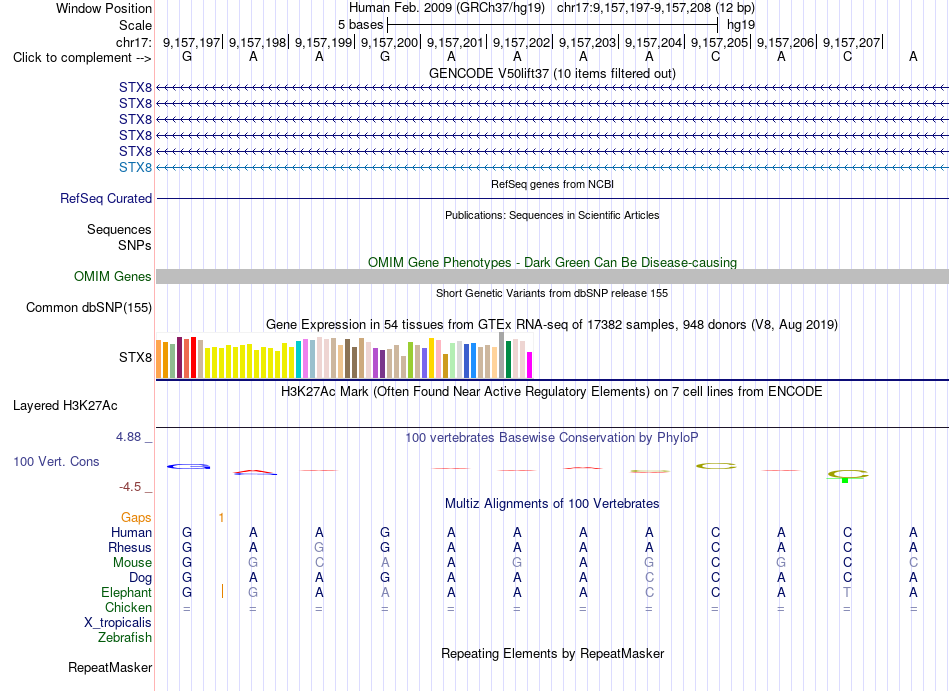This screenshot has width=950, height=691.
Task: Click the 'Click to complement -->' label
Action: pyautogui.click(x=82, y=58)
